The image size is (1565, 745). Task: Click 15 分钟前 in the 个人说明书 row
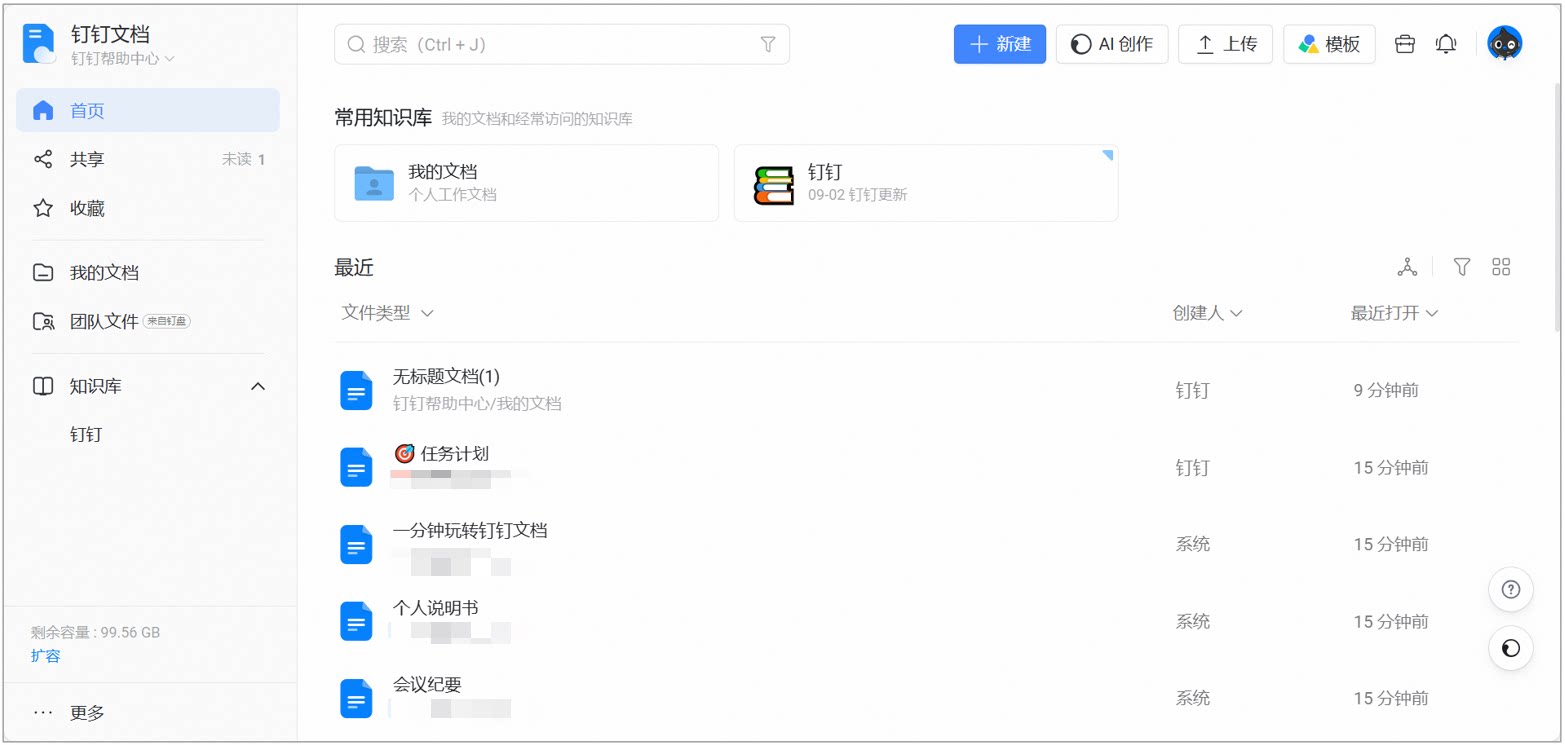point(1391,621)
